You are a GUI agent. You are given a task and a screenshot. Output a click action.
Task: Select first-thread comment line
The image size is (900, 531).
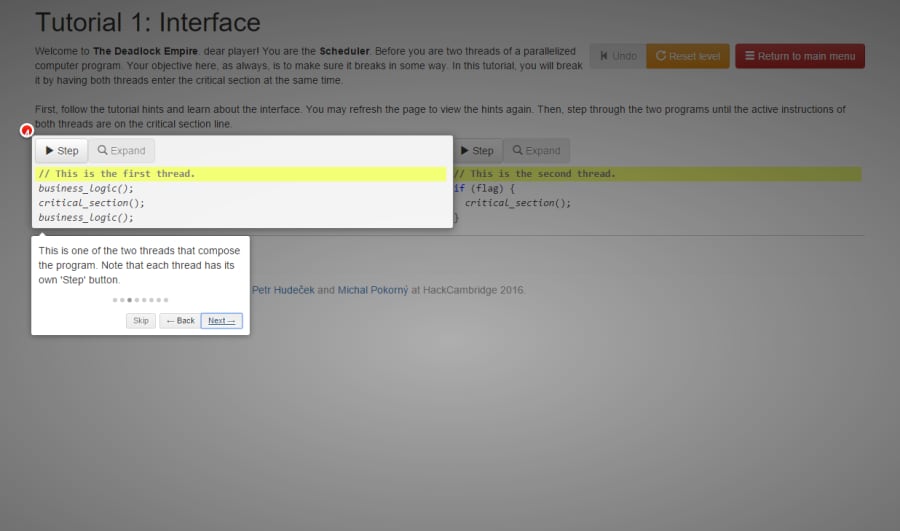coord(241,173)
